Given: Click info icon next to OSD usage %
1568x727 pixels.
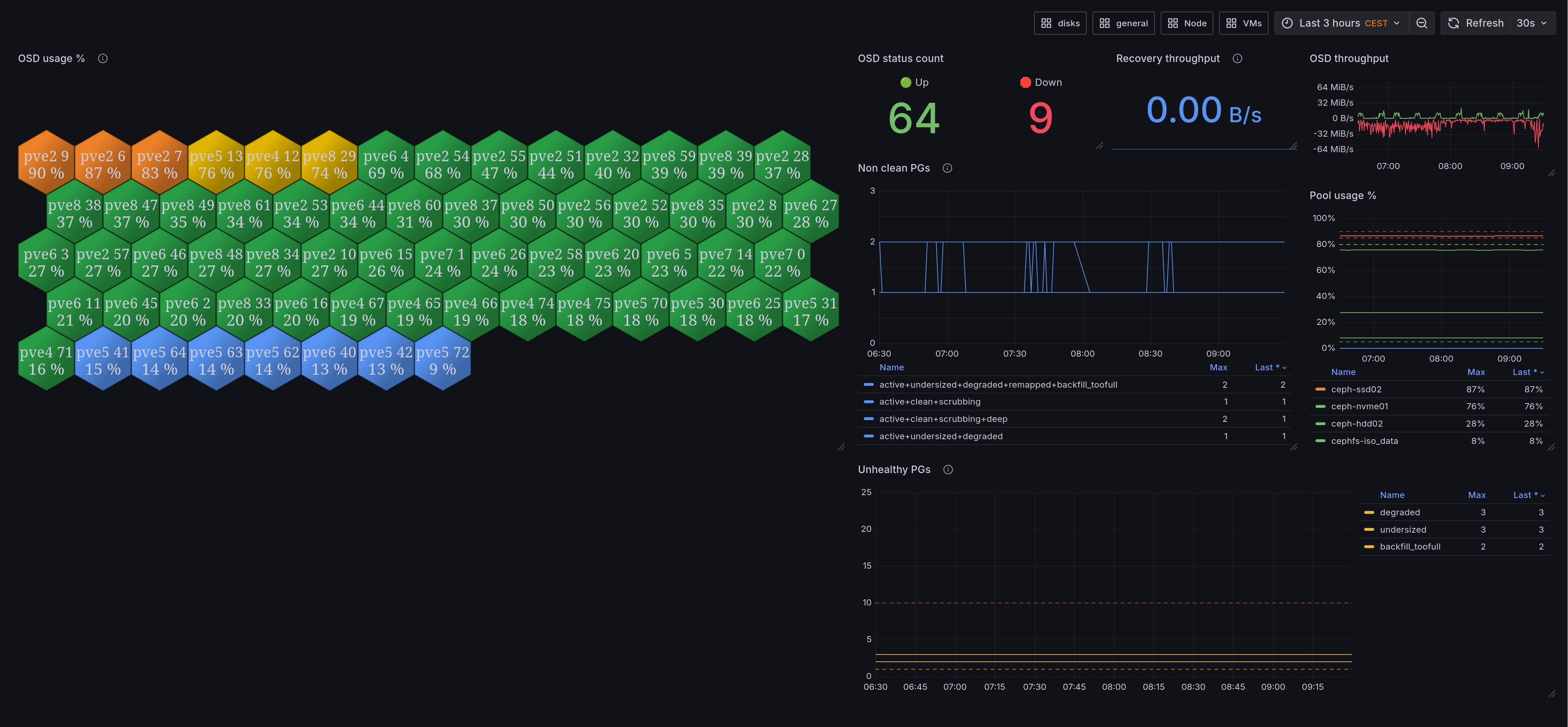Looking at the screenshot, I should pyautogui.click(x=103, y=58).
